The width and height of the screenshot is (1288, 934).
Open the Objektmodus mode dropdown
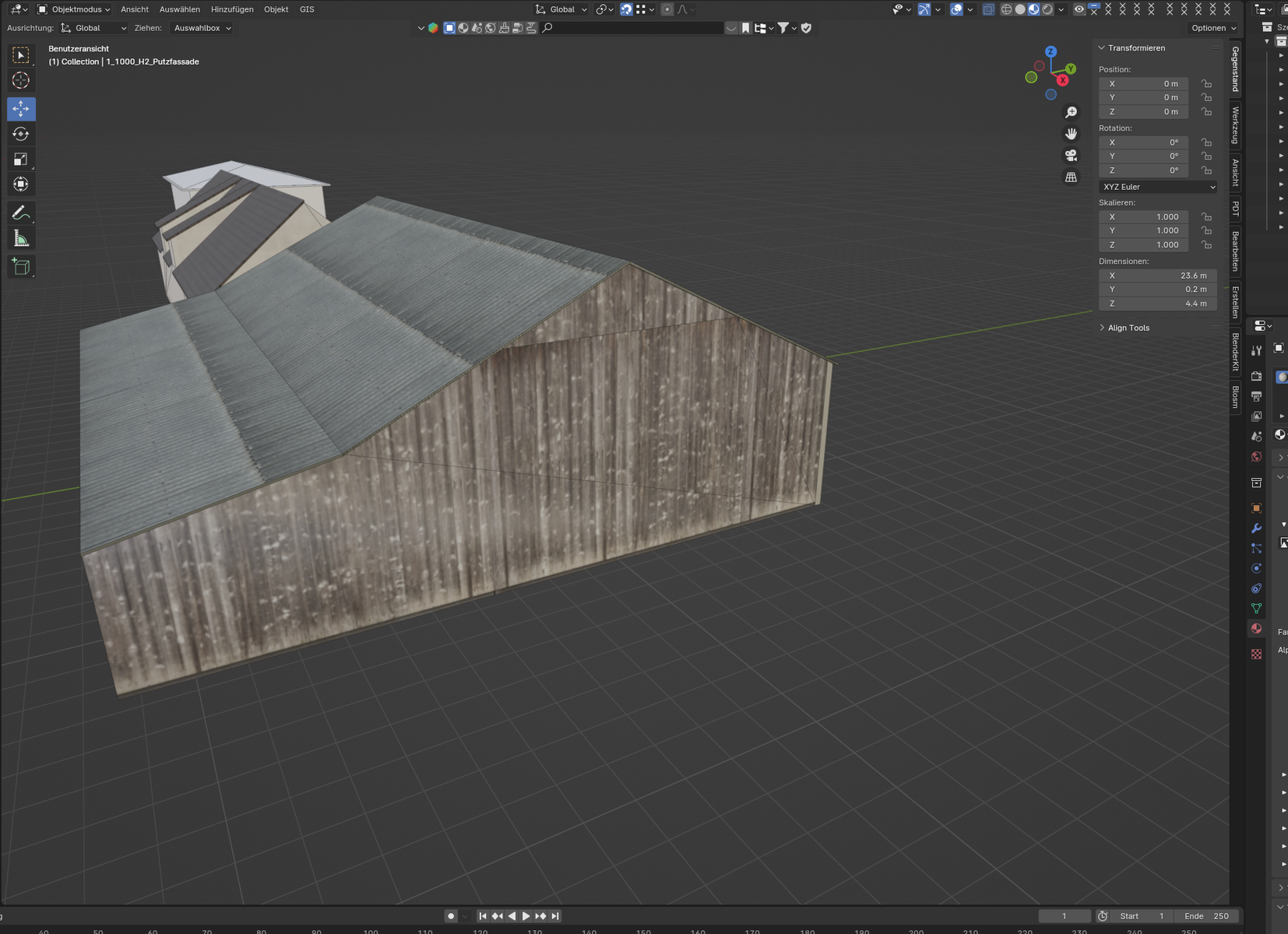tap(74, 9)
